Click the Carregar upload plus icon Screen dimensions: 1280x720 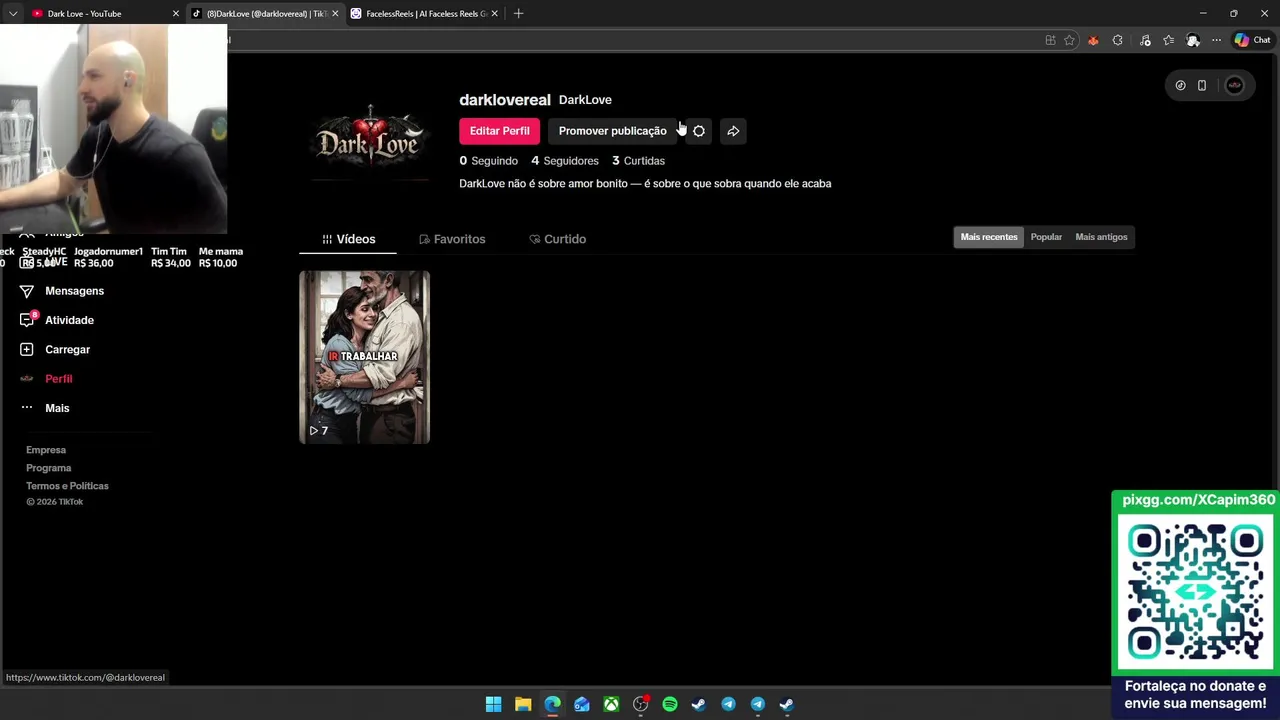(x=27, y=349)
